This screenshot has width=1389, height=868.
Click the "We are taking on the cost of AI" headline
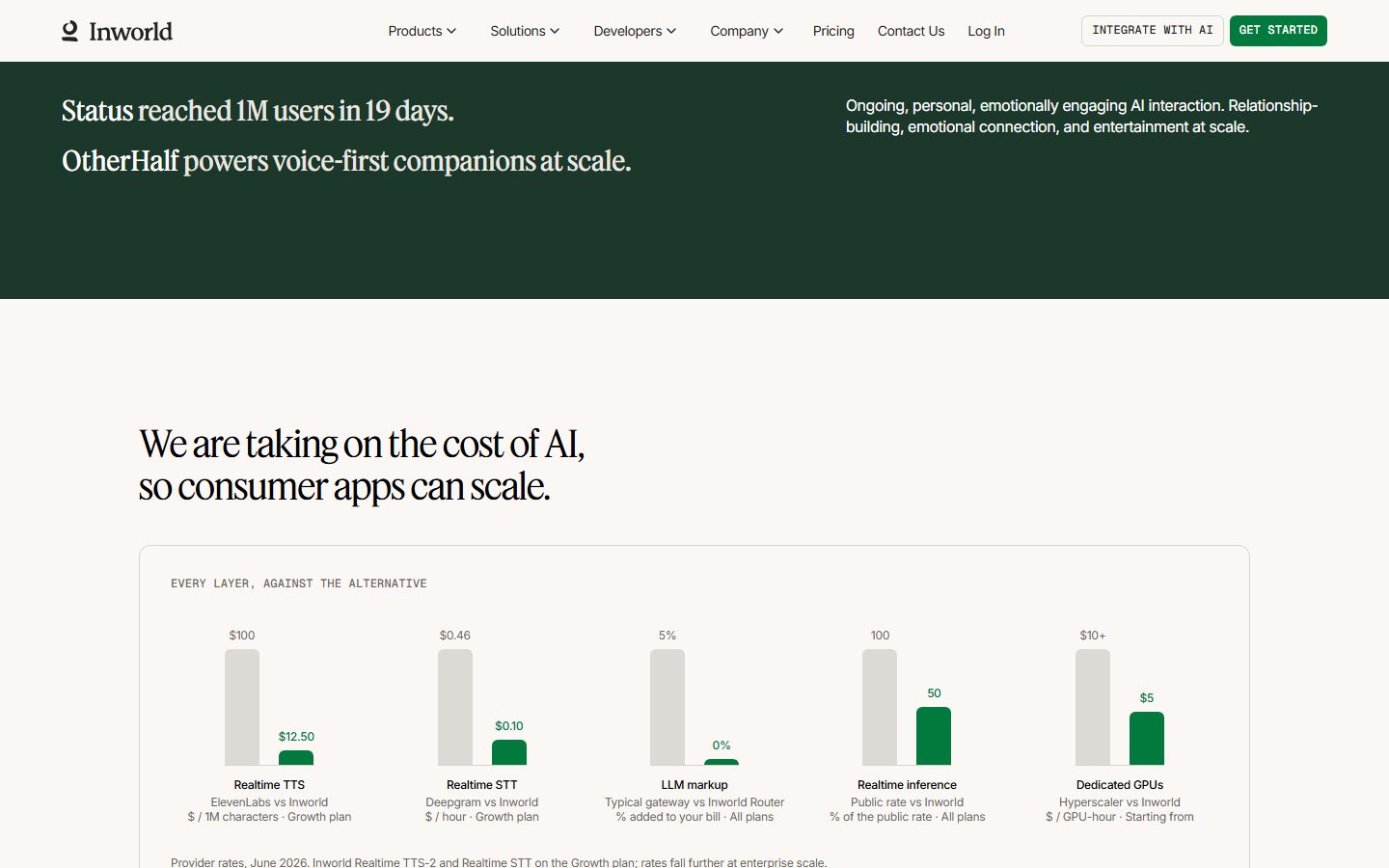[x=362, y=465]
